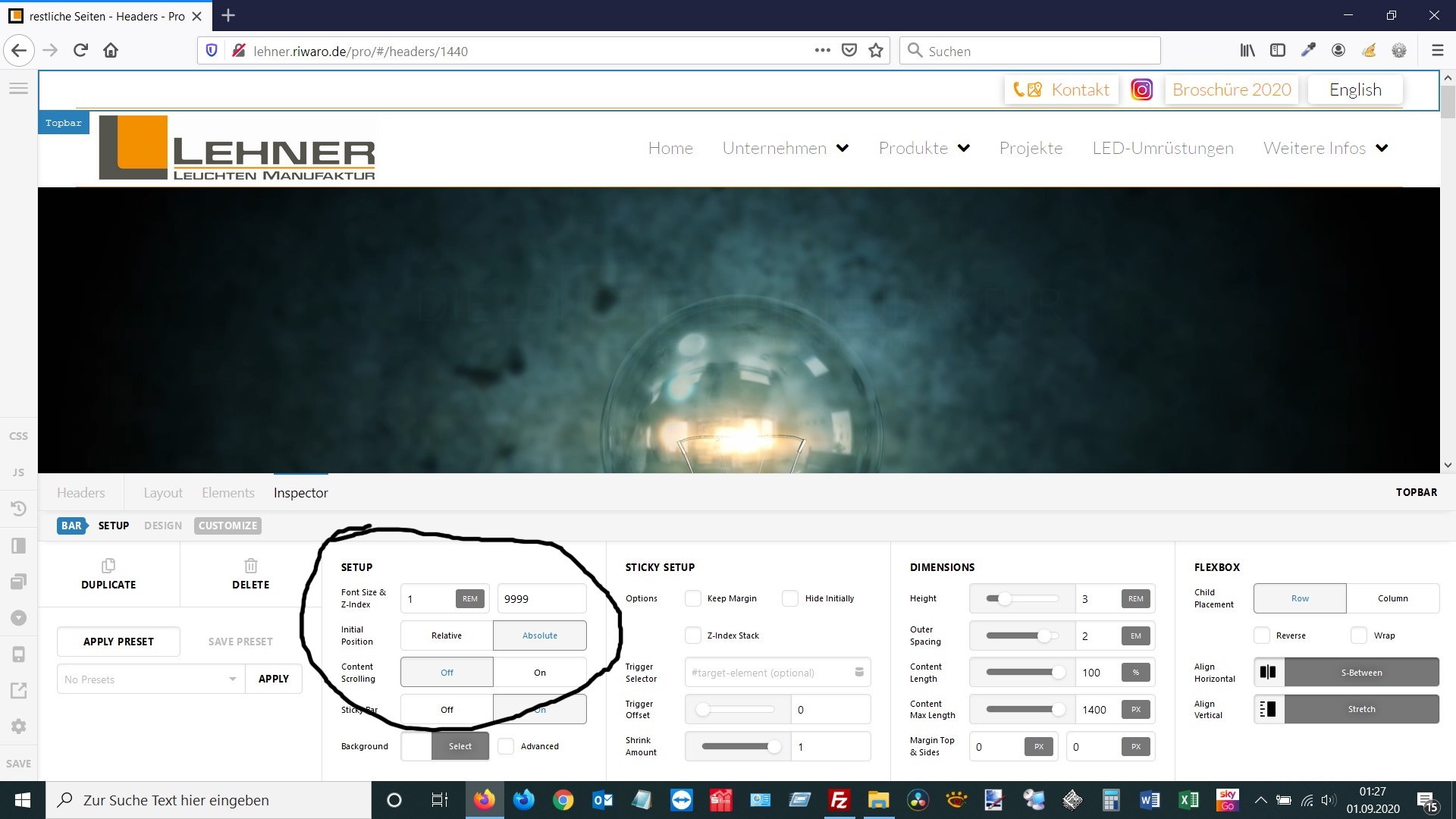Image resolution: width=1456 pixels, height=819 pixels.
Task: Open the Windows Start menu
Action: 22,800
